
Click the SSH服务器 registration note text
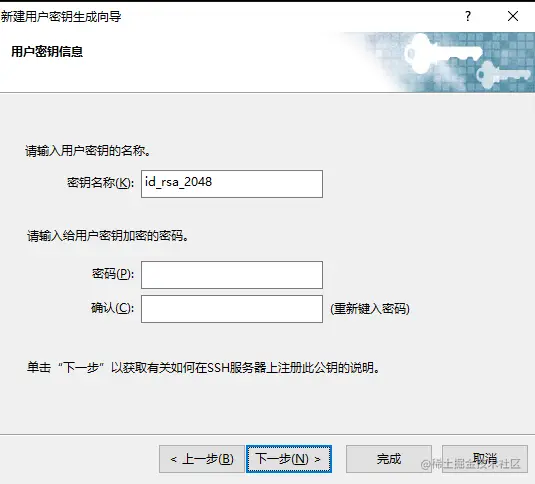click(203, 368)
